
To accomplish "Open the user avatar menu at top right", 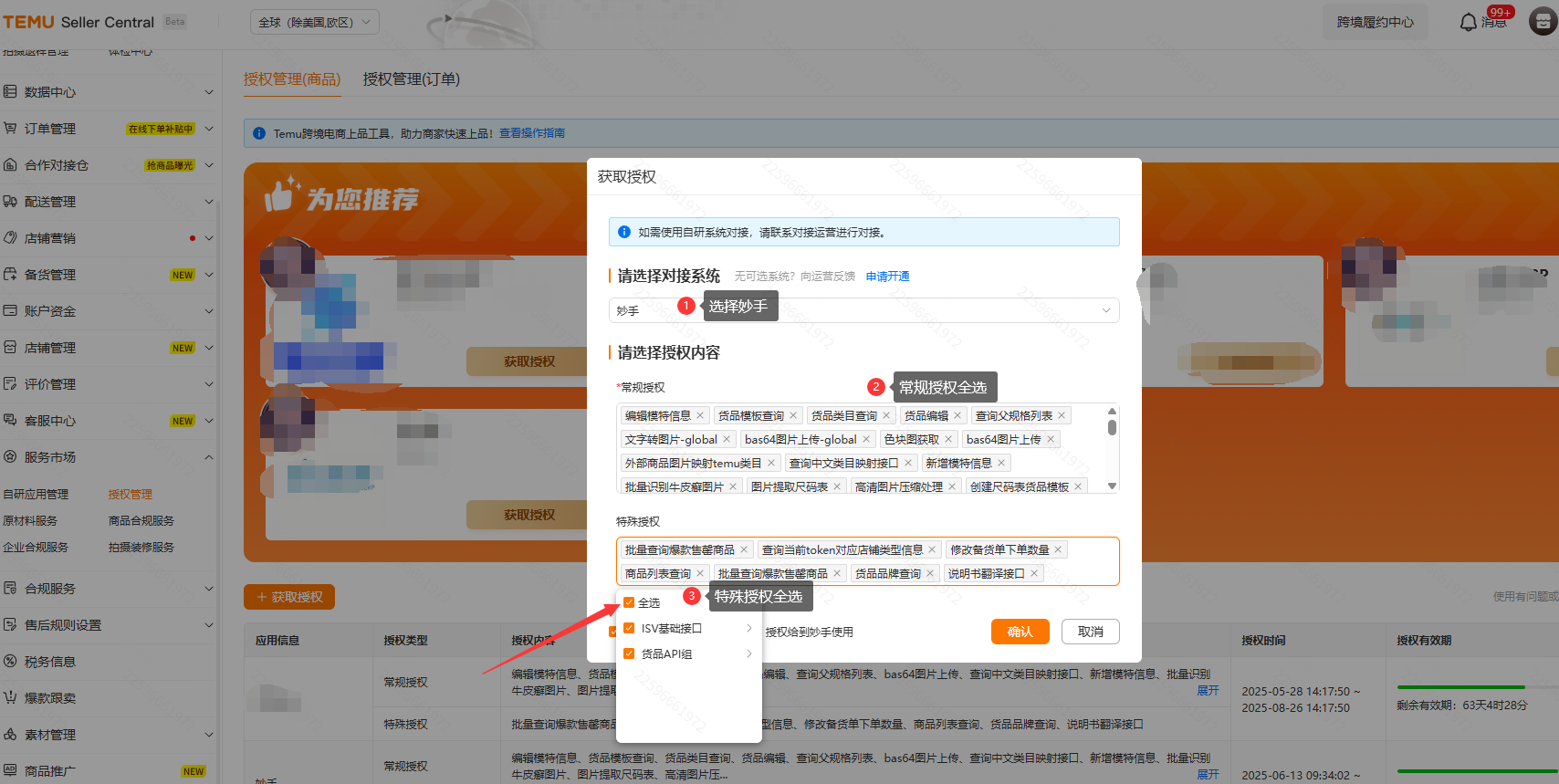I will click(x=1543, y=22).
